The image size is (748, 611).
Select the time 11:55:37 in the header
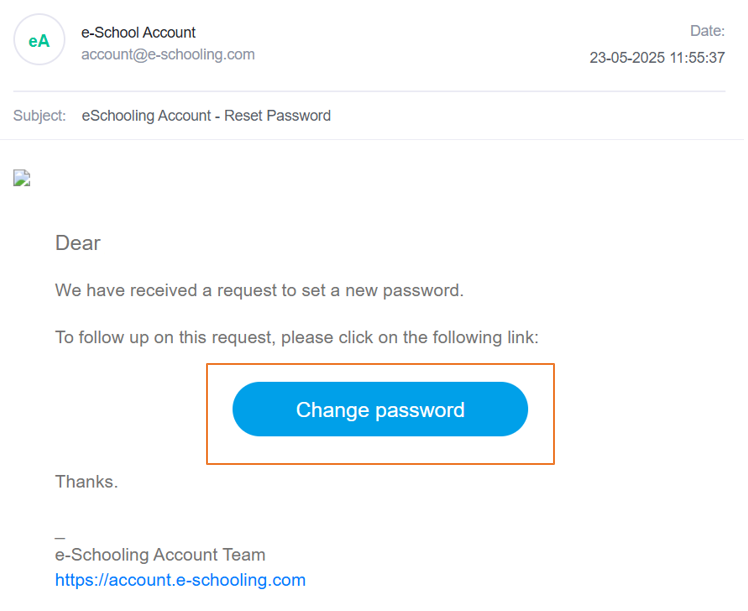697,58
